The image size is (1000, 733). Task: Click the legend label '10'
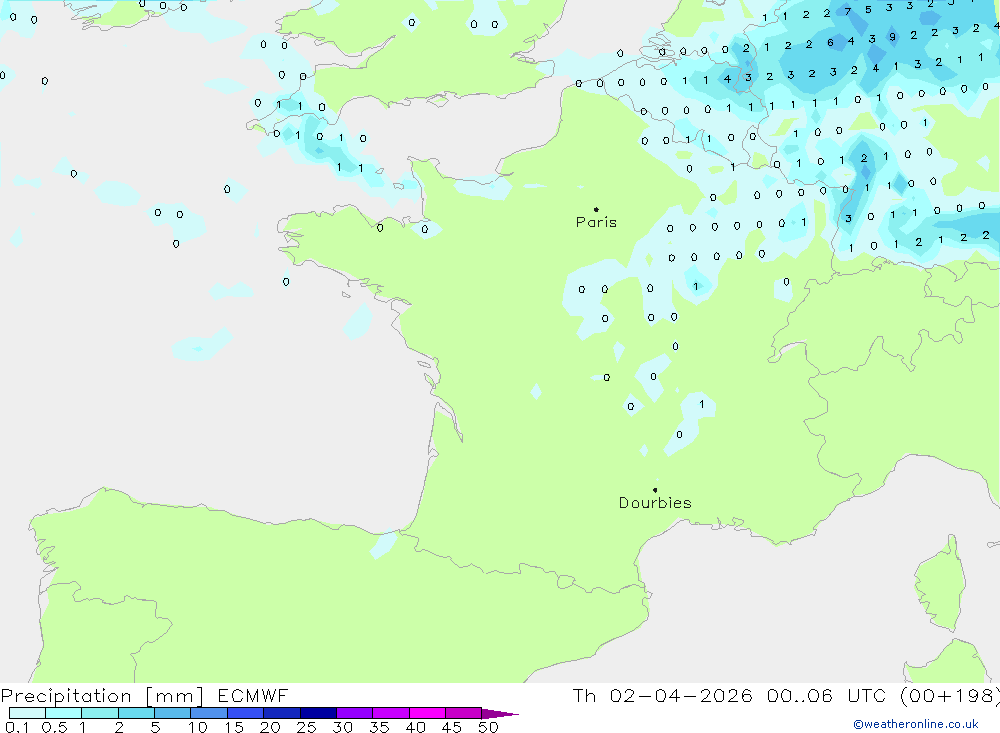tap(198, 727)
